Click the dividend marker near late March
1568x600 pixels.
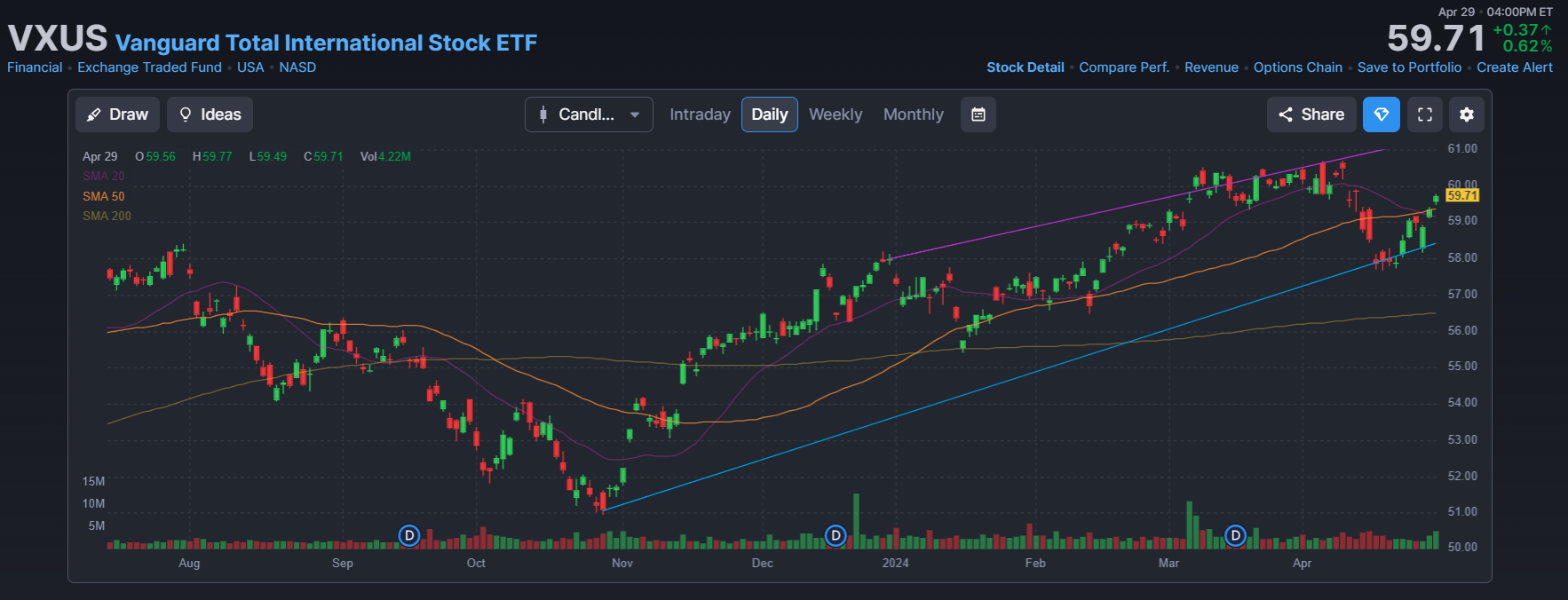(1235, 535)
